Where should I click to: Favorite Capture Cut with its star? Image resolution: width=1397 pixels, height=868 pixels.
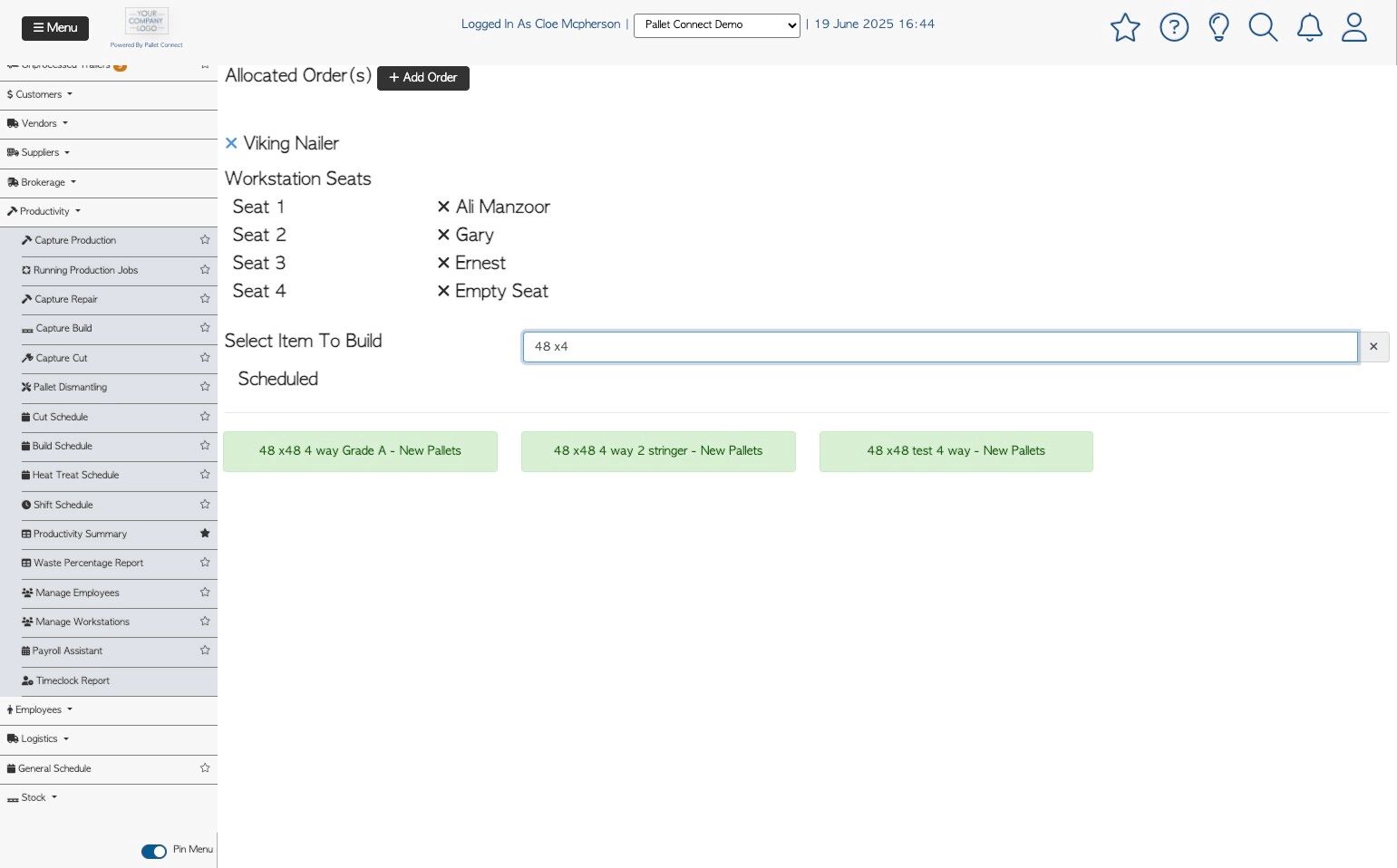[205, 358]
